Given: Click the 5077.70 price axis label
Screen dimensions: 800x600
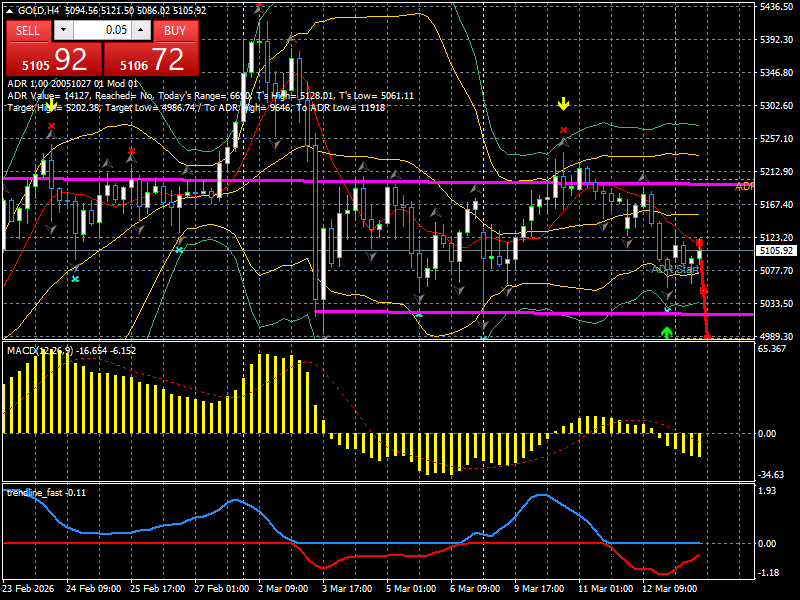Looking at the screenshot, I should pyautogui.click(x=776, y=271).
